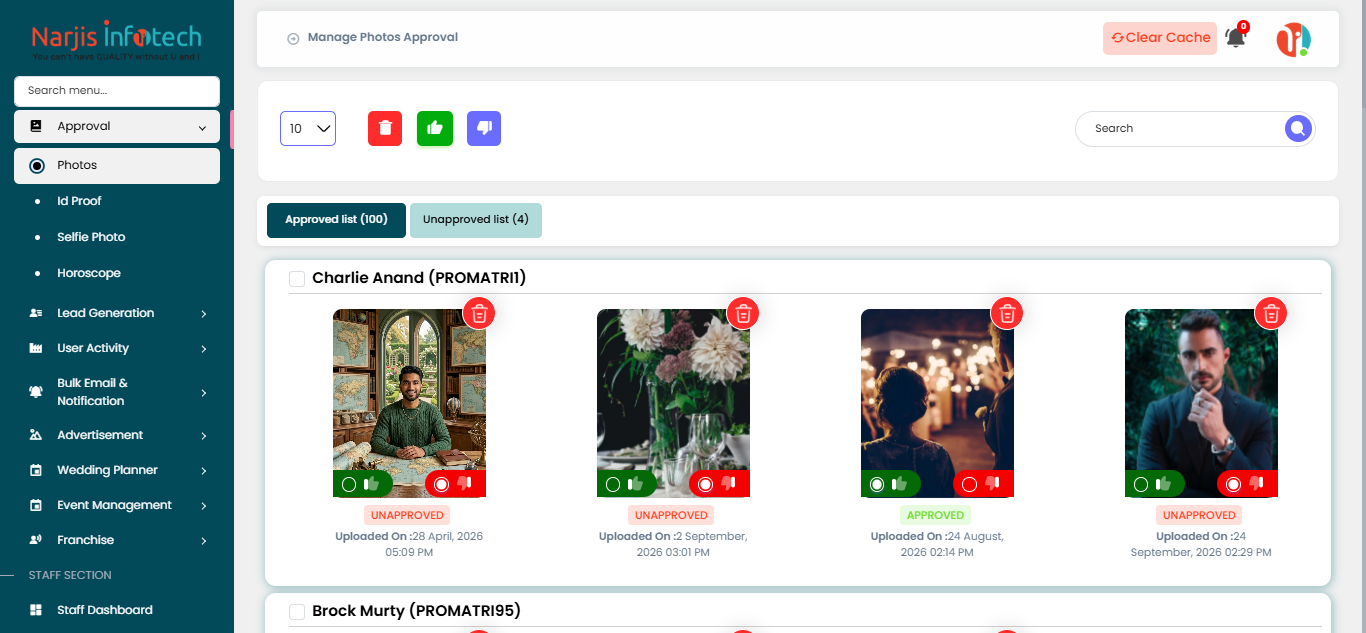Open the page size dropdown showing 10
This screenshot has width=1366, height=633.
(x=308, y=128)
